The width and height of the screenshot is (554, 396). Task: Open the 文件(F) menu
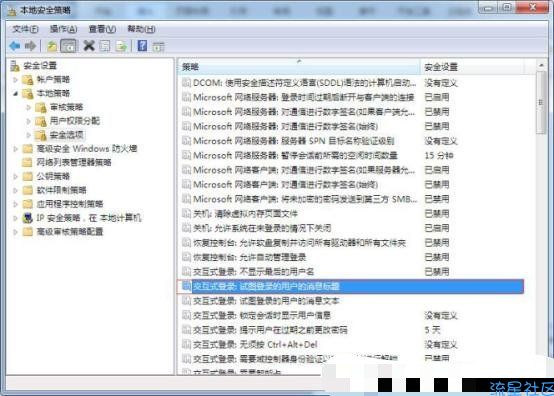coord(25,29)
